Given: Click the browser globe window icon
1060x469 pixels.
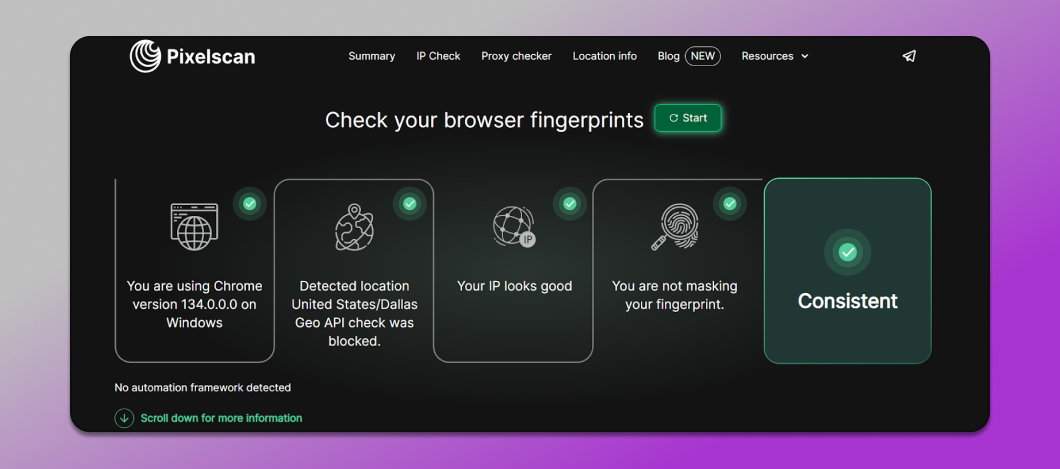Looking at the screenshot, I should coord(194,226).
